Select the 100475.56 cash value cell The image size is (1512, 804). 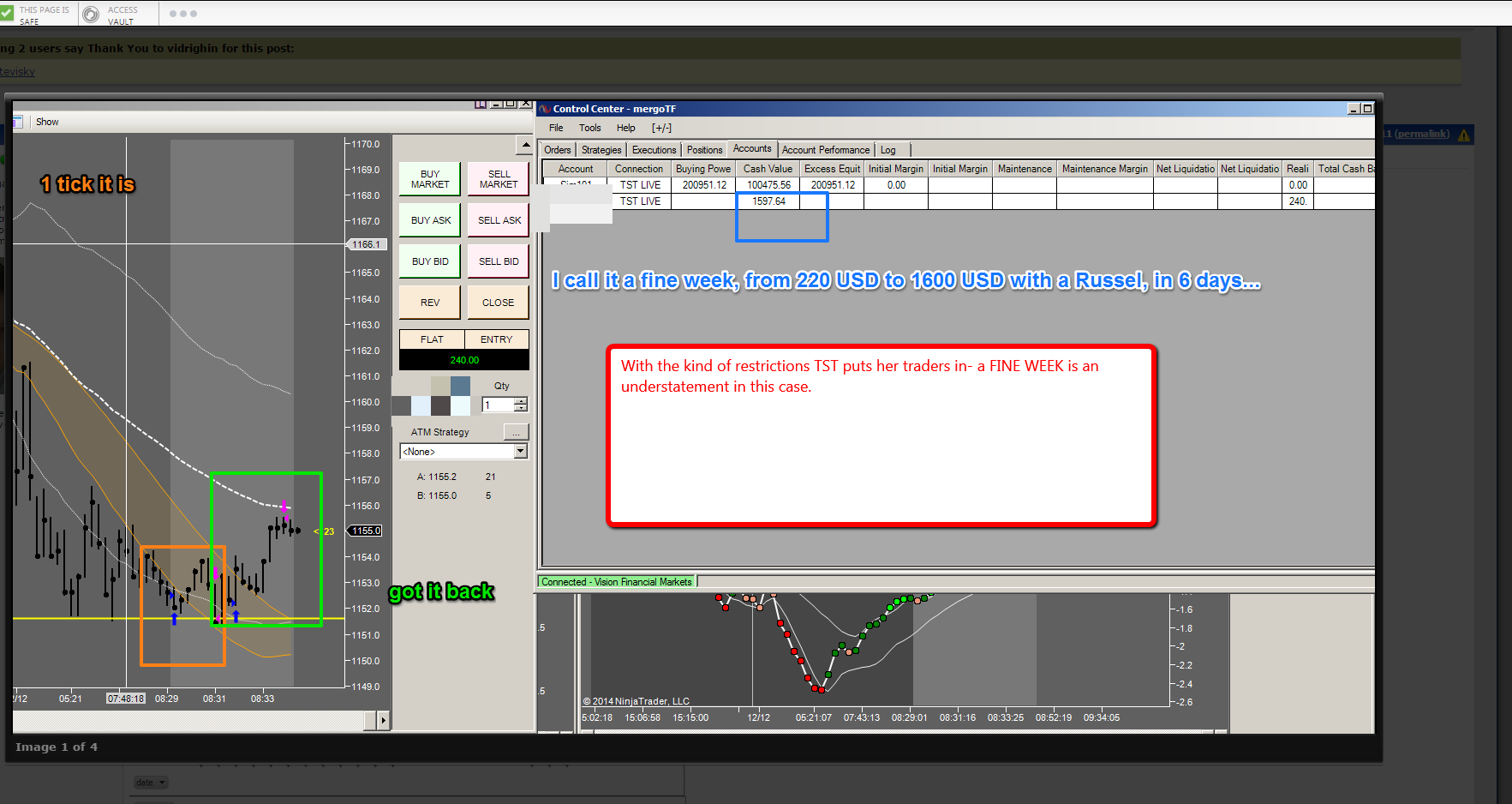768,185
